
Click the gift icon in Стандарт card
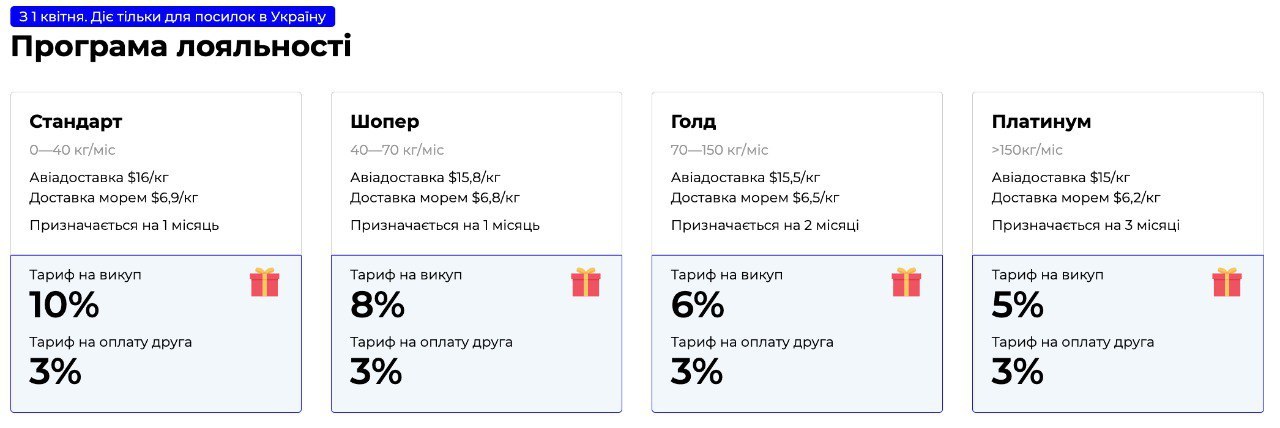pos(265,282)
